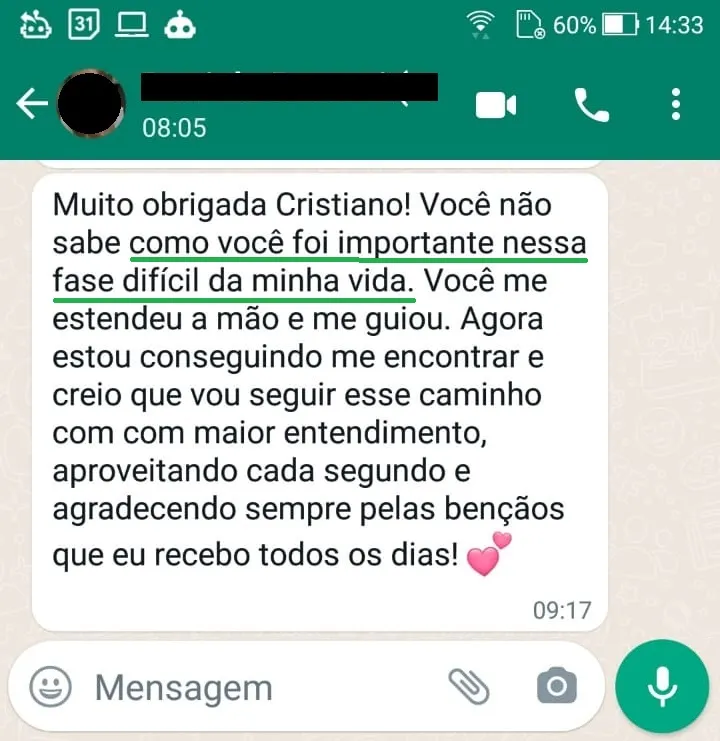Tap the calendar 31 status bar icon
Image resolution: width=720 pixels, height=741 pixels.
coord(84,24)
